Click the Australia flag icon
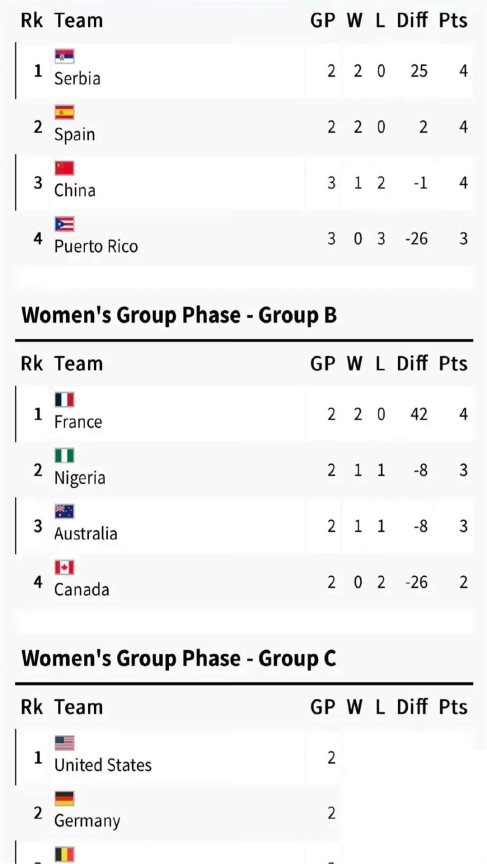The image size is (487, 864). click(x=64, y=511)
